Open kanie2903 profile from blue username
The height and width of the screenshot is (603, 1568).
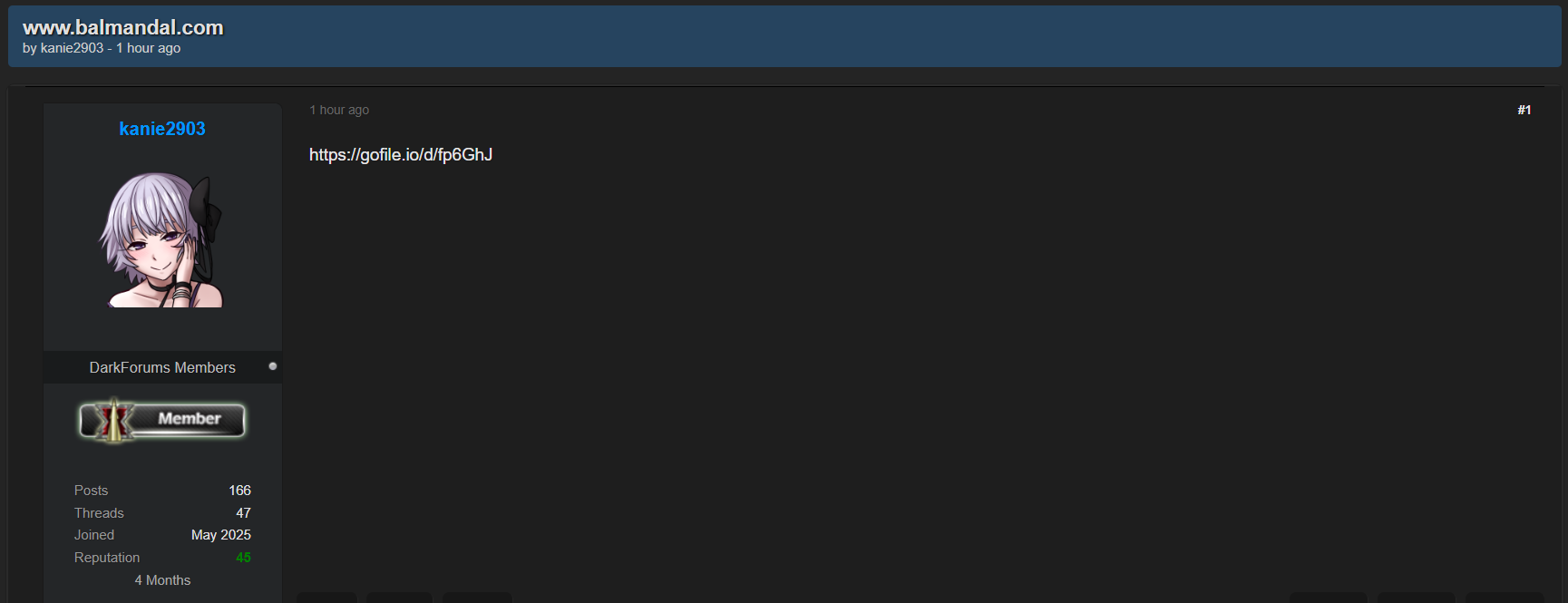pos(162,129)
